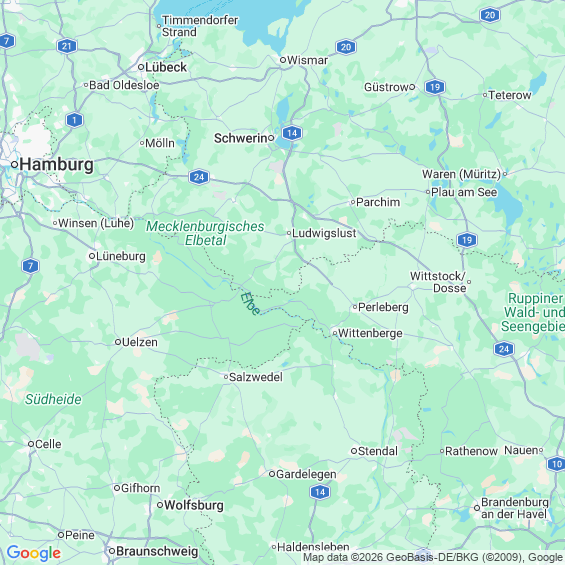The height and width of the screenshot is (565, 565).
Task: Open the Google logo link
Action: click(34, 553)
